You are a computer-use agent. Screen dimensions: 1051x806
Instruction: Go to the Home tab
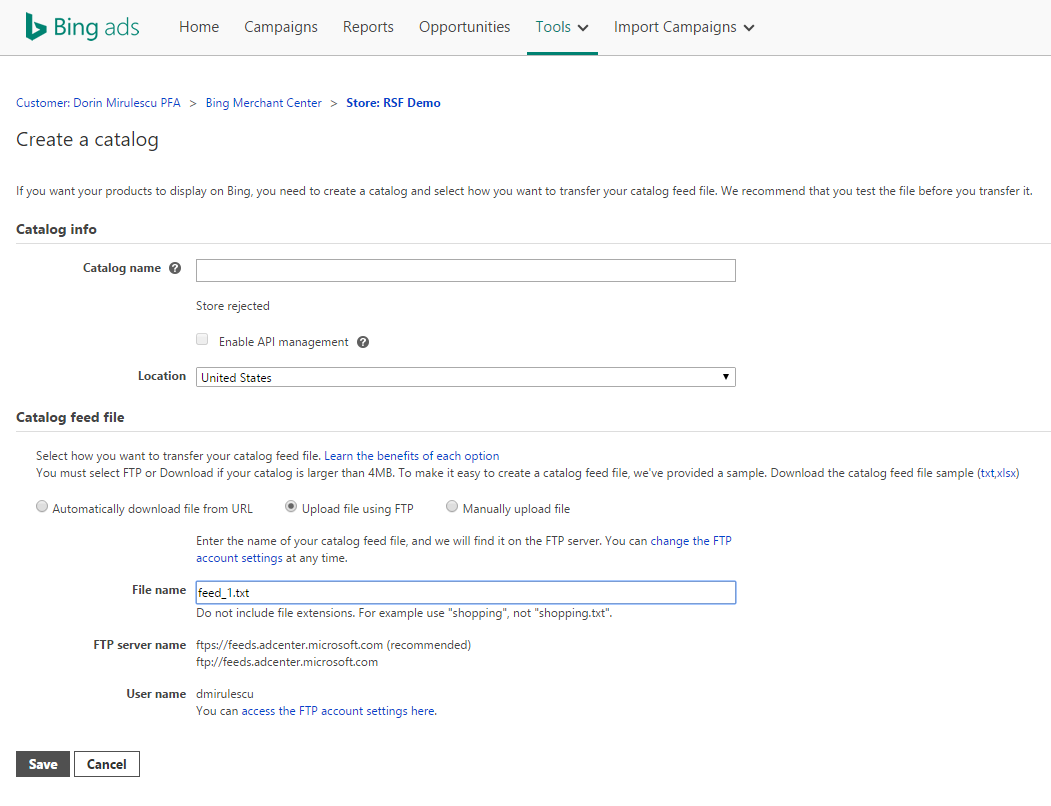coord(199,27)
